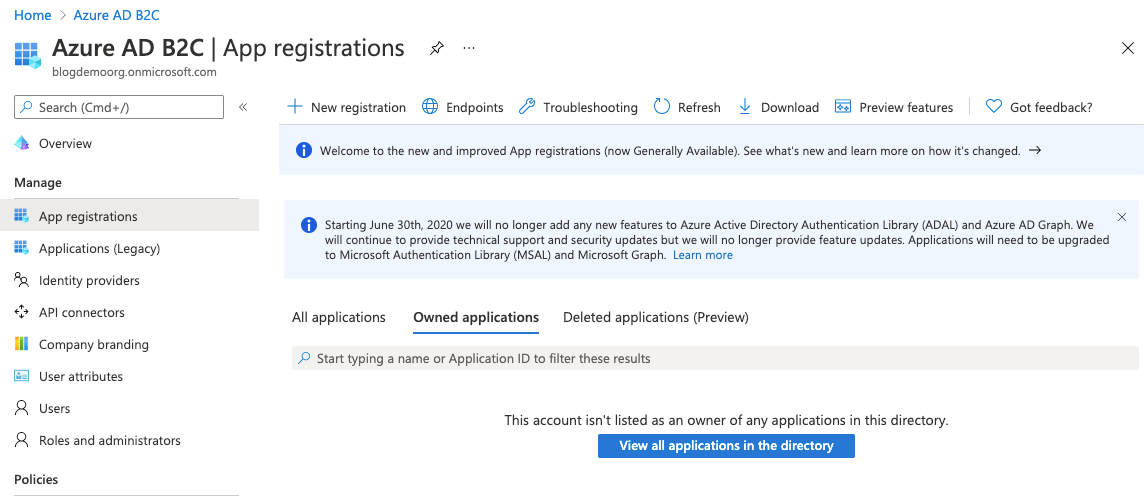Click the globe Endpoints icon
The image size is (1144, 502).
[430, 107]
